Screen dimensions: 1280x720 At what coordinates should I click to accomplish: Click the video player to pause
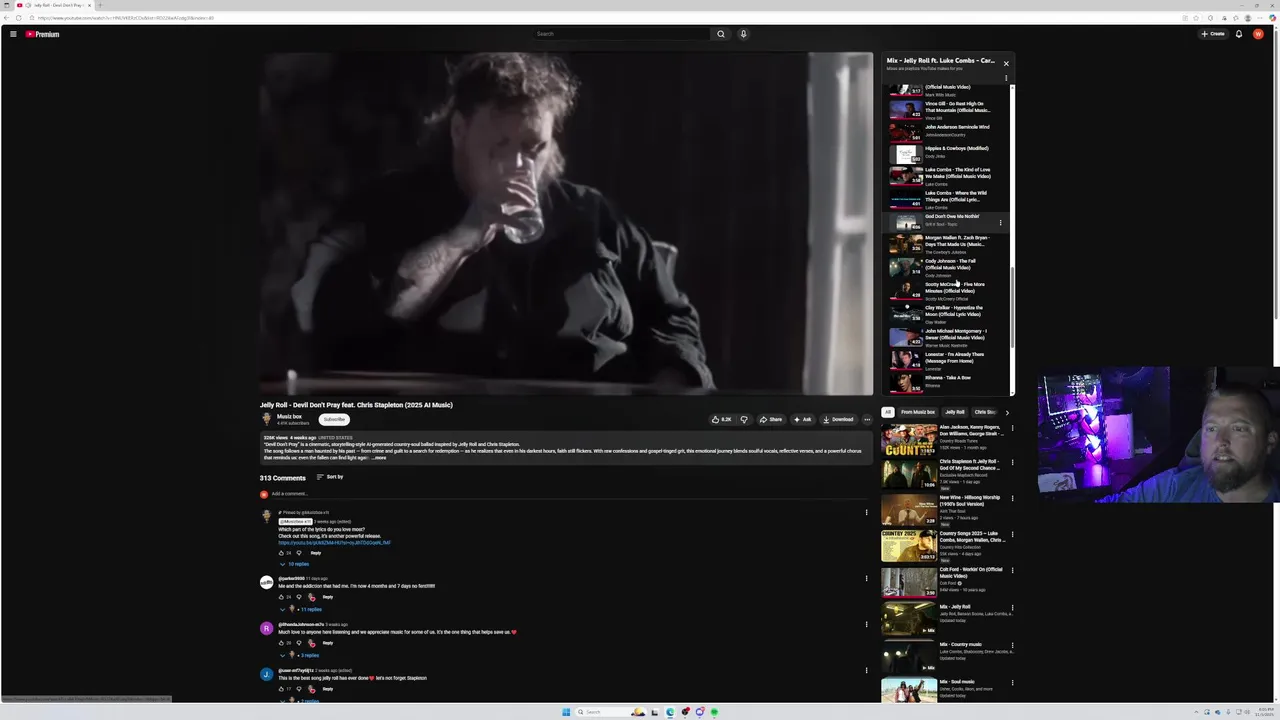click(566, 224)
